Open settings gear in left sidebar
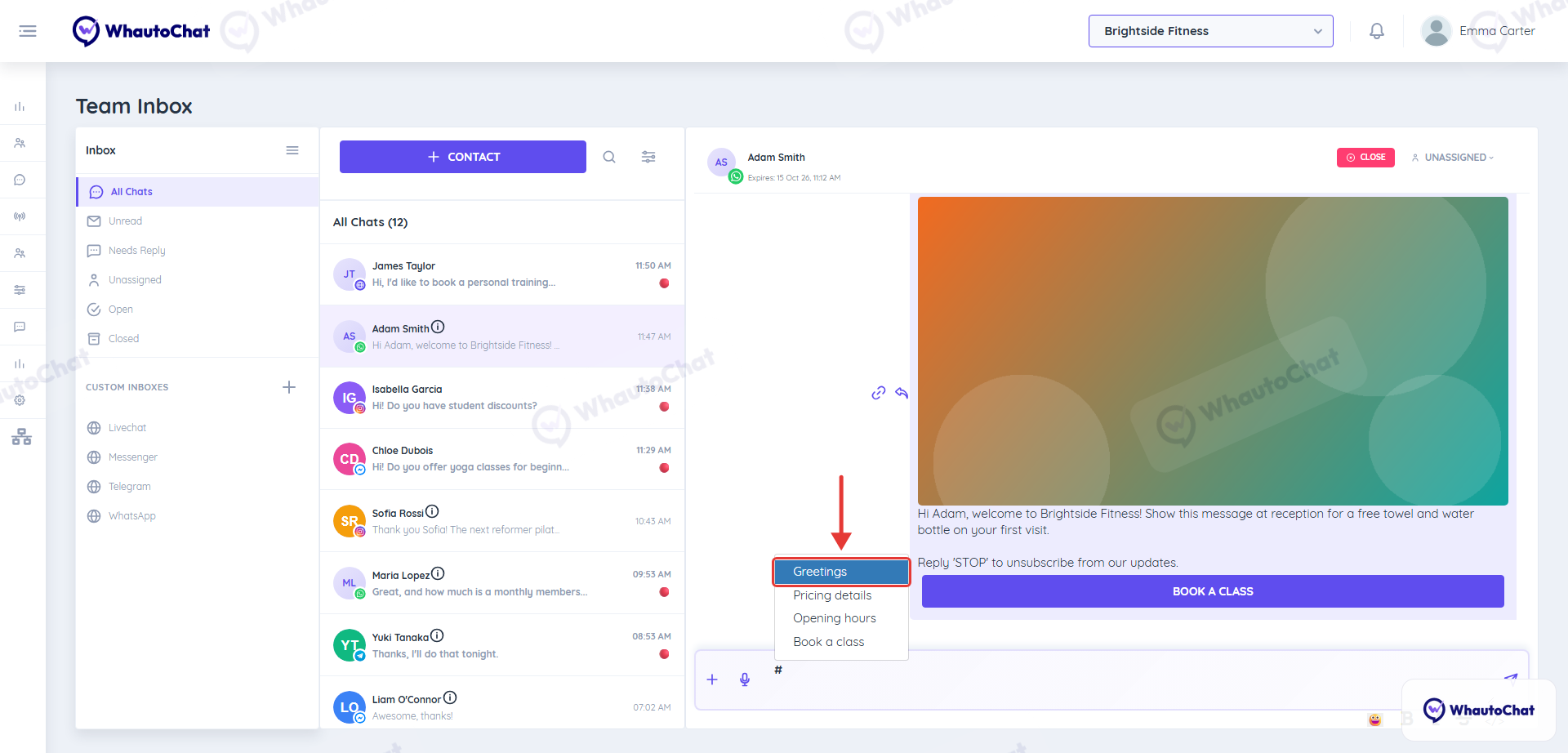Viewport: 1568px width, 753px height. (20, 400)
